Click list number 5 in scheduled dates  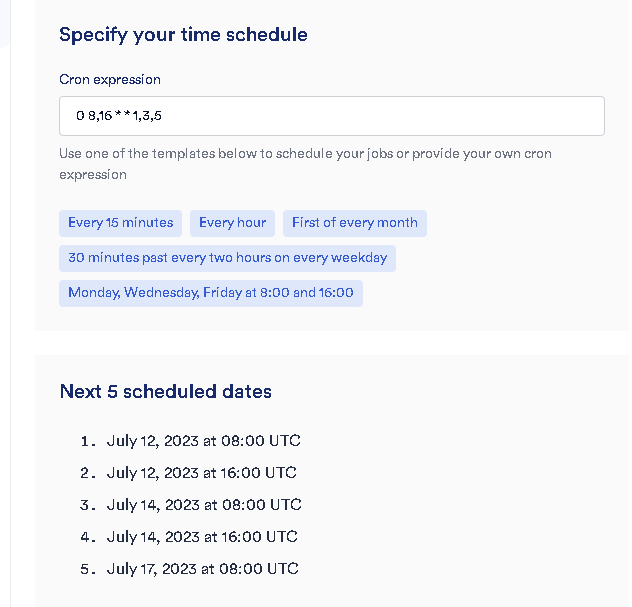tap(88, 569)
